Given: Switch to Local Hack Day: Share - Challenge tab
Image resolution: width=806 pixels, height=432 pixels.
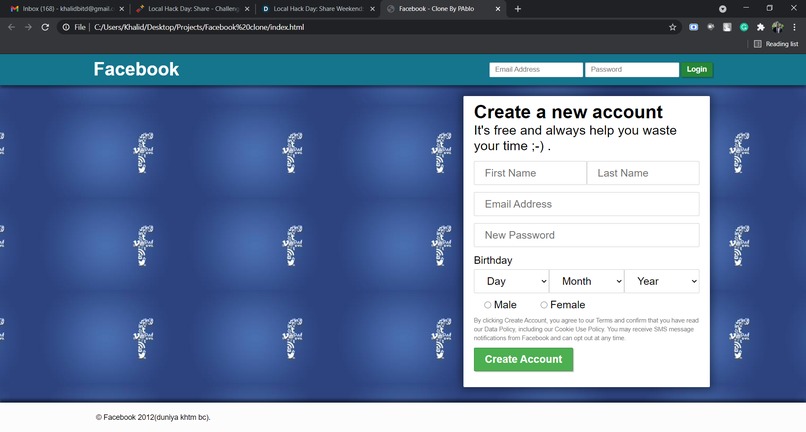Looking at the screenshot, I should coord(192,9).
